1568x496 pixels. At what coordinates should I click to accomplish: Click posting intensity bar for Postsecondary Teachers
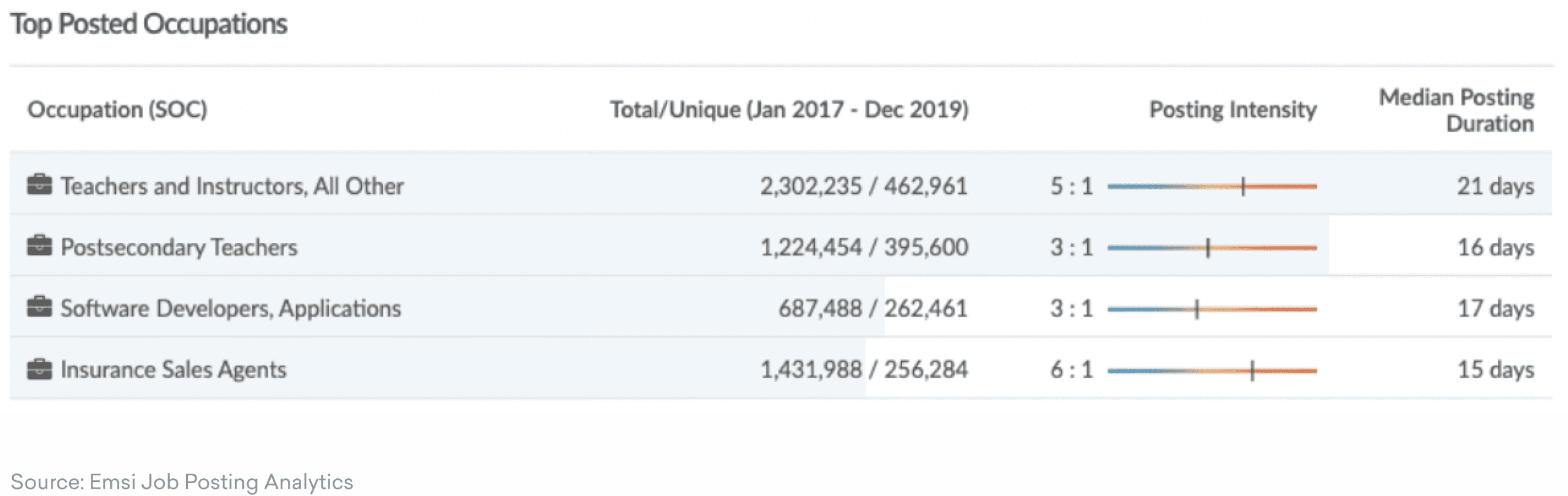1212,248
